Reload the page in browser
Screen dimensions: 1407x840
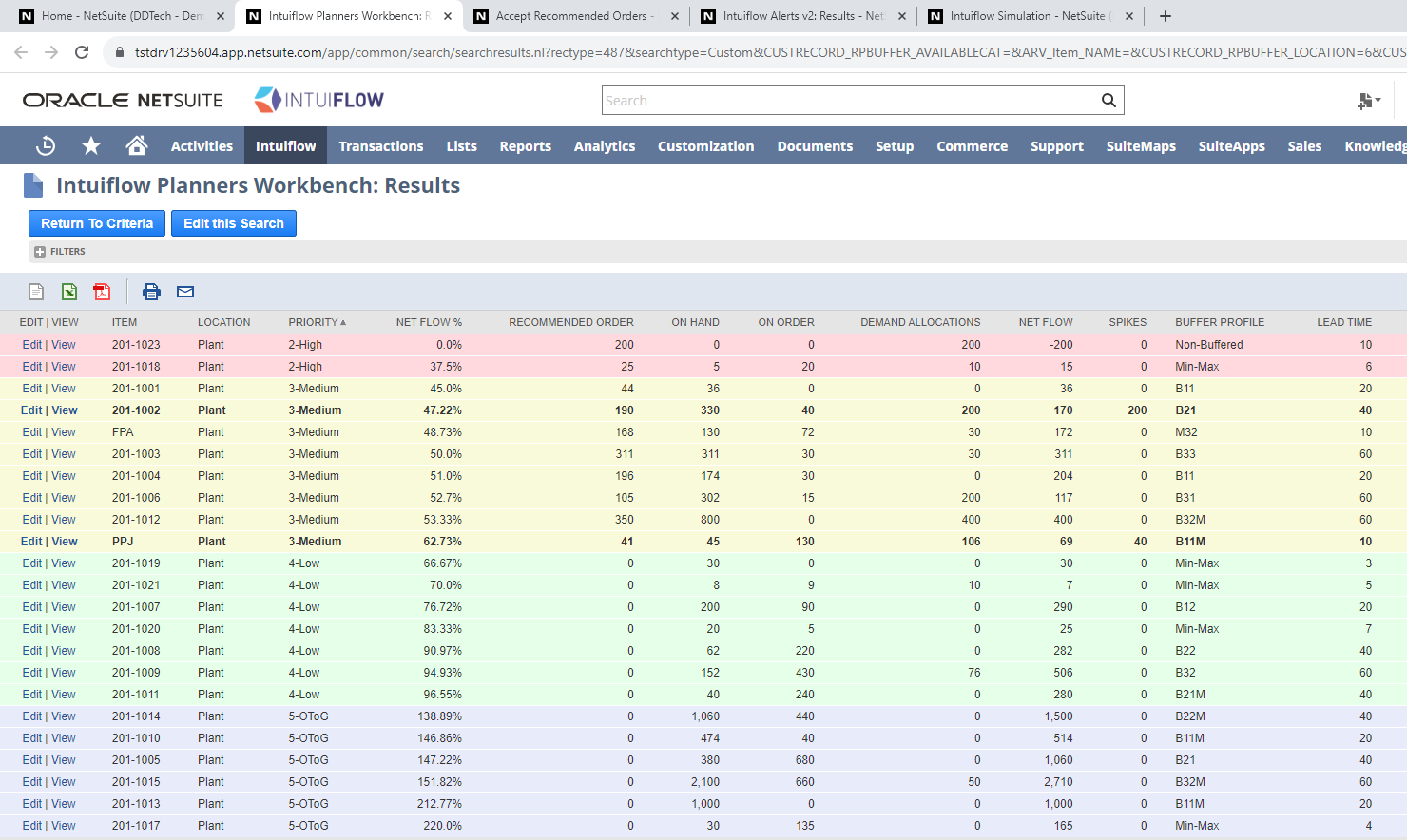click(x=82, y=52)
